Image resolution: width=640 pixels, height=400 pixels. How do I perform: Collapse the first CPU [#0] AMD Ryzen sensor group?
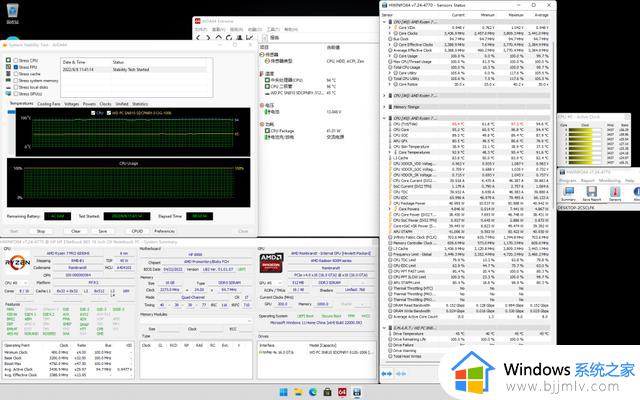click(384, 22)
